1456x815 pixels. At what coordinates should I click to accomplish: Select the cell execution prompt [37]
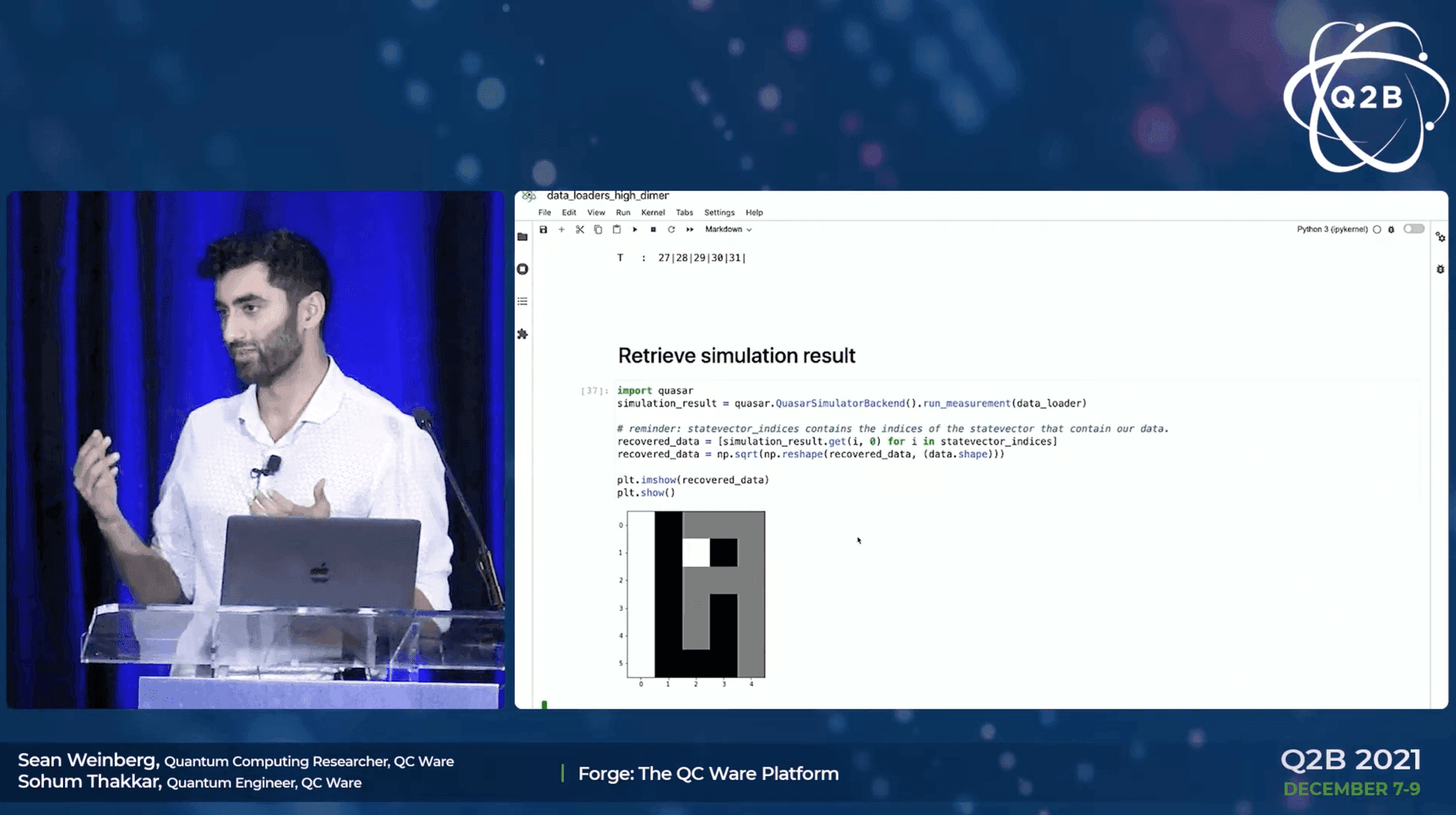click(595, 390)
